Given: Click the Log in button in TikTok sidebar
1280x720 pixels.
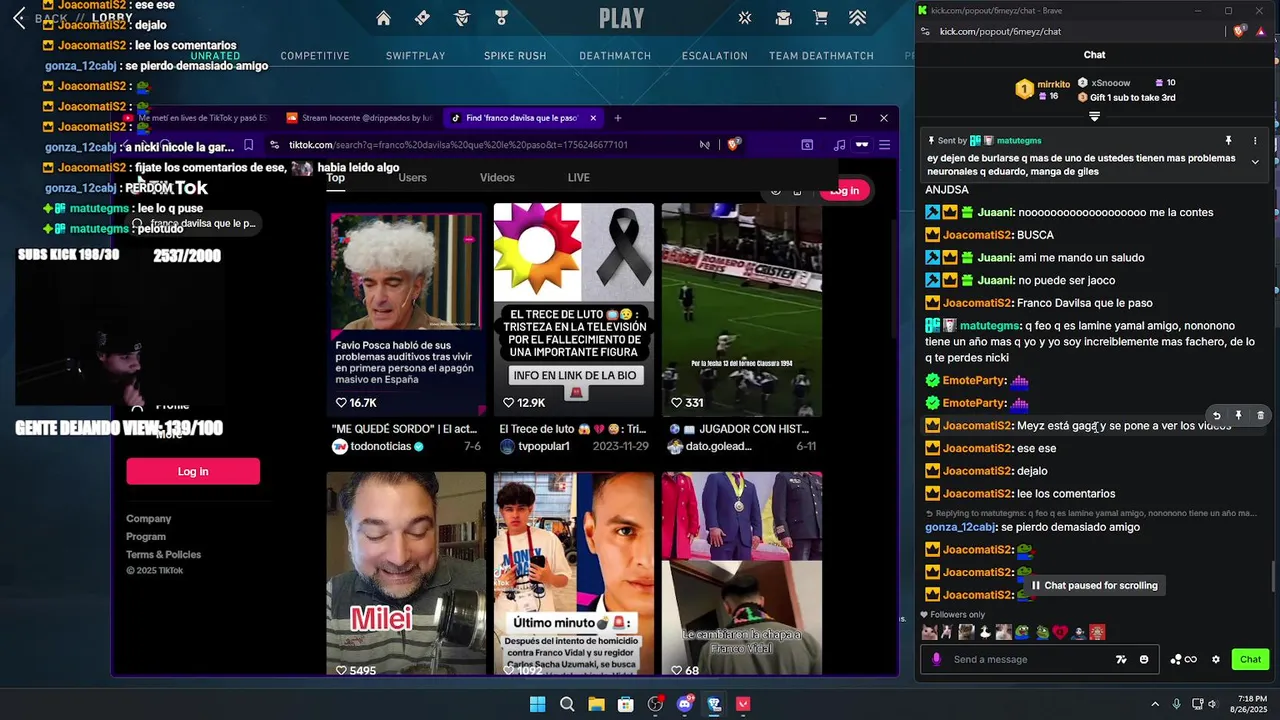Looking at the screenshot, I should pos(193,471).
